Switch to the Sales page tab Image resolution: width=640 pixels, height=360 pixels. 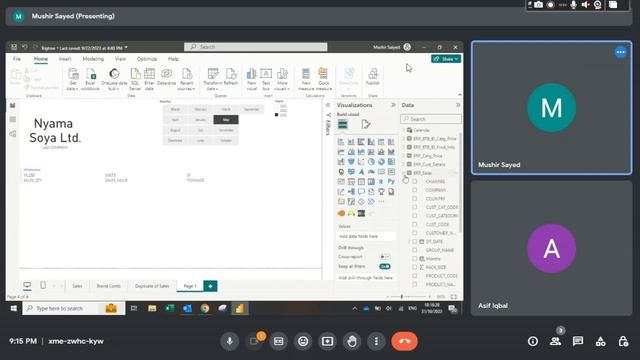(77, 286)
